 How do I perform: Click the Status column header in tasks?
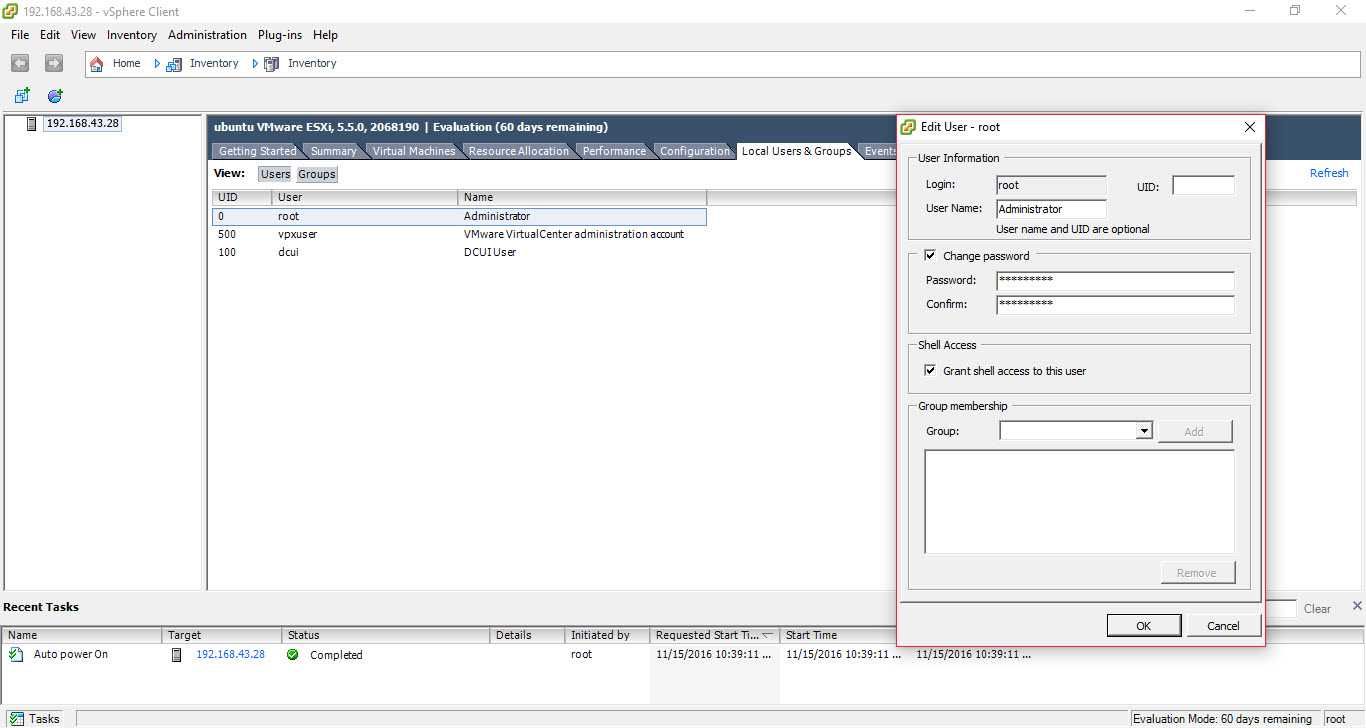pos(387,635)
